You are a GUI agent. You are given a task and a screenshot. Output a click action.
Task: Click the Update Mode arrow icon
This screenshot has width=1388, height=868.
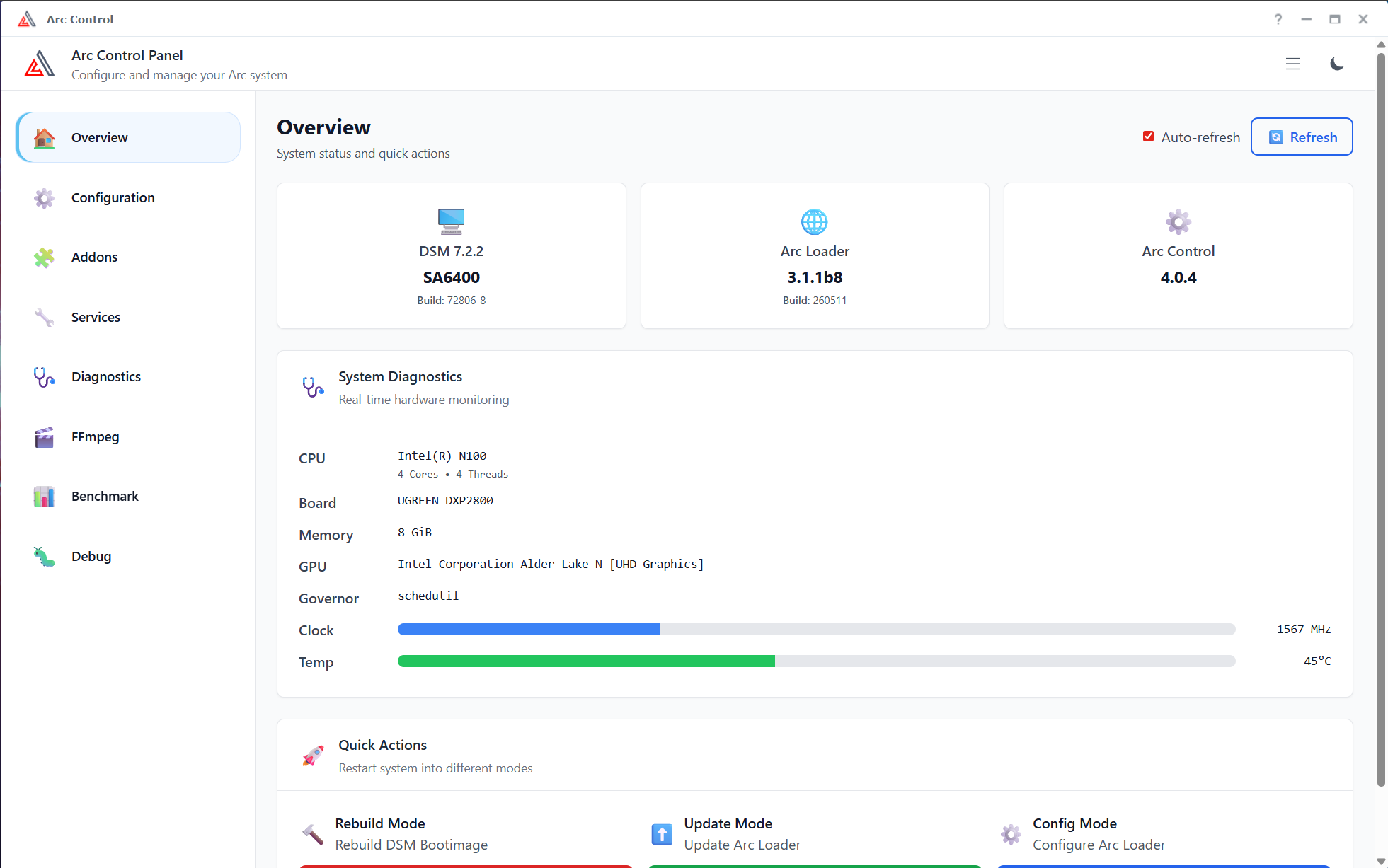662,834
